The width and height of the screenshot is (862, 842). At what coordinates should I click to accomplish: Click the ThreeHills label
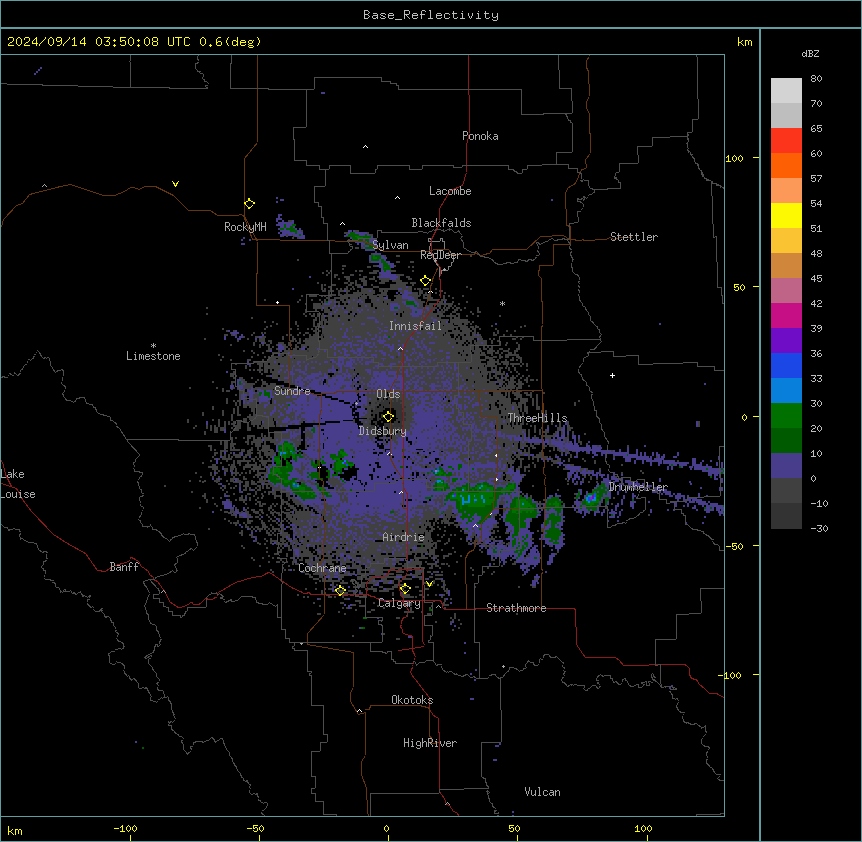(x=537, y=418)
